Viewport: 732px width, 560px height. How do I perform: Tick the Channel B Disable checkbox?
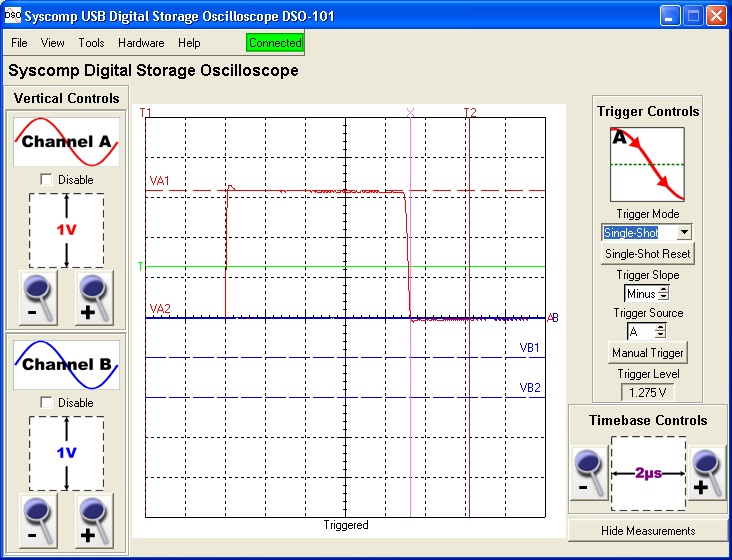point(46,402)
